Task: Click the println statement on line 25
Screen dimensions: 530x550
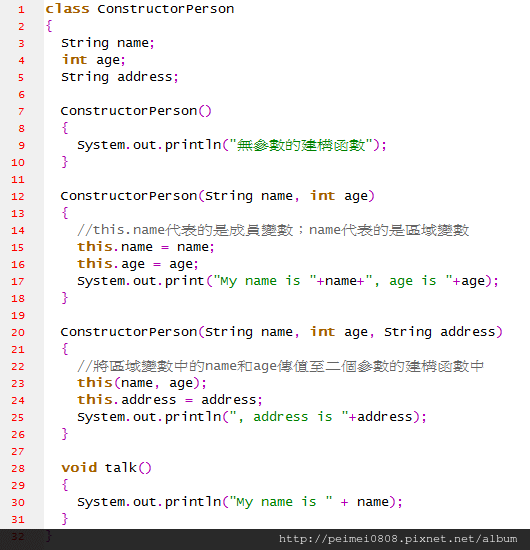Action: [252, 417]
